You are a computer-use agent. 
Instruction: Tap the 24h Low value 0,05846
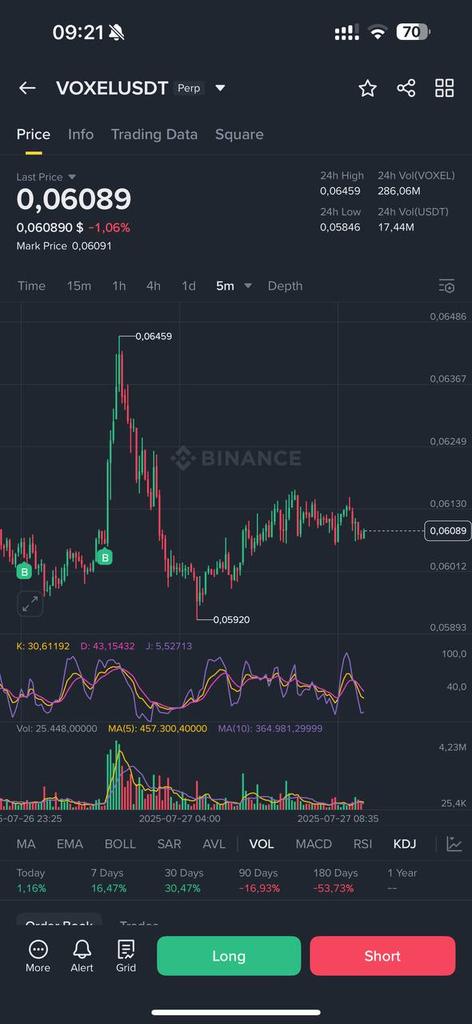point(340,227)
